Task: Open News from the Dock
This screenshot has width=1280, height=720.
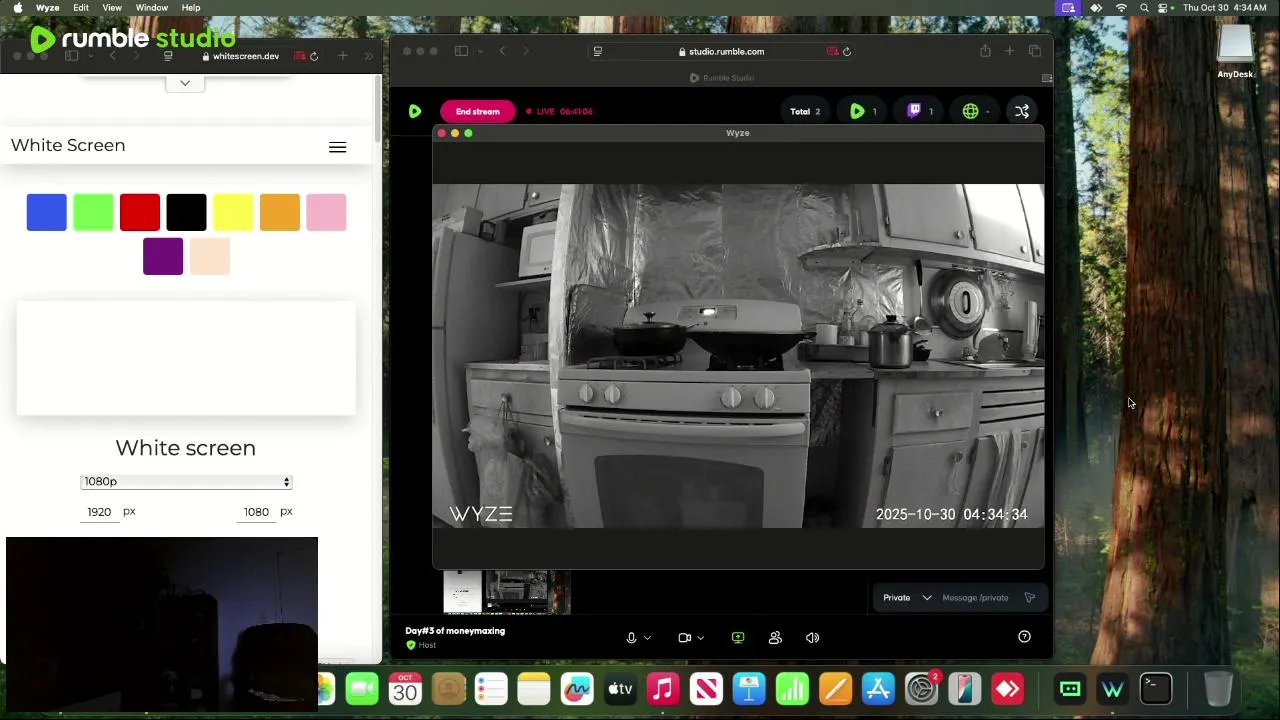Action: point(706,689)
